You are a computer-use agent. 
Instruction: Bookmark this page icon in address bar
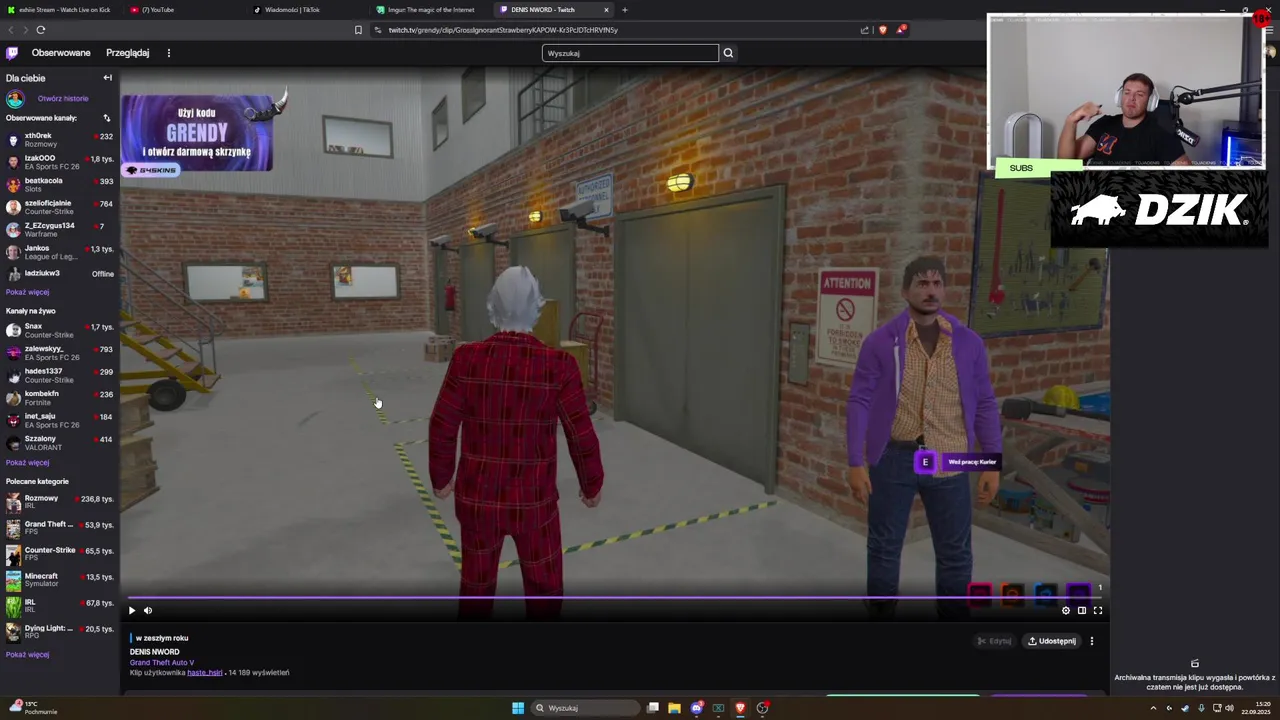[x=358, y=30]
